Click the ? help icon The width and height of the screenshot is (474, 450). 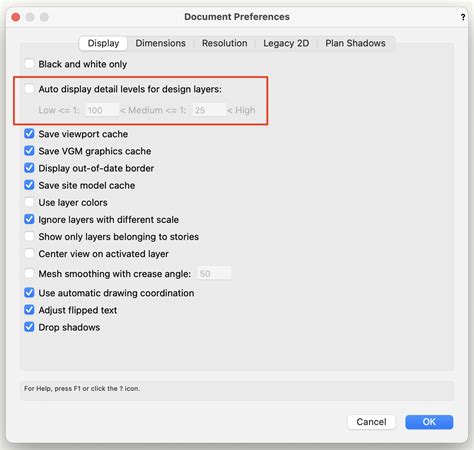click(x=463, y=17)
